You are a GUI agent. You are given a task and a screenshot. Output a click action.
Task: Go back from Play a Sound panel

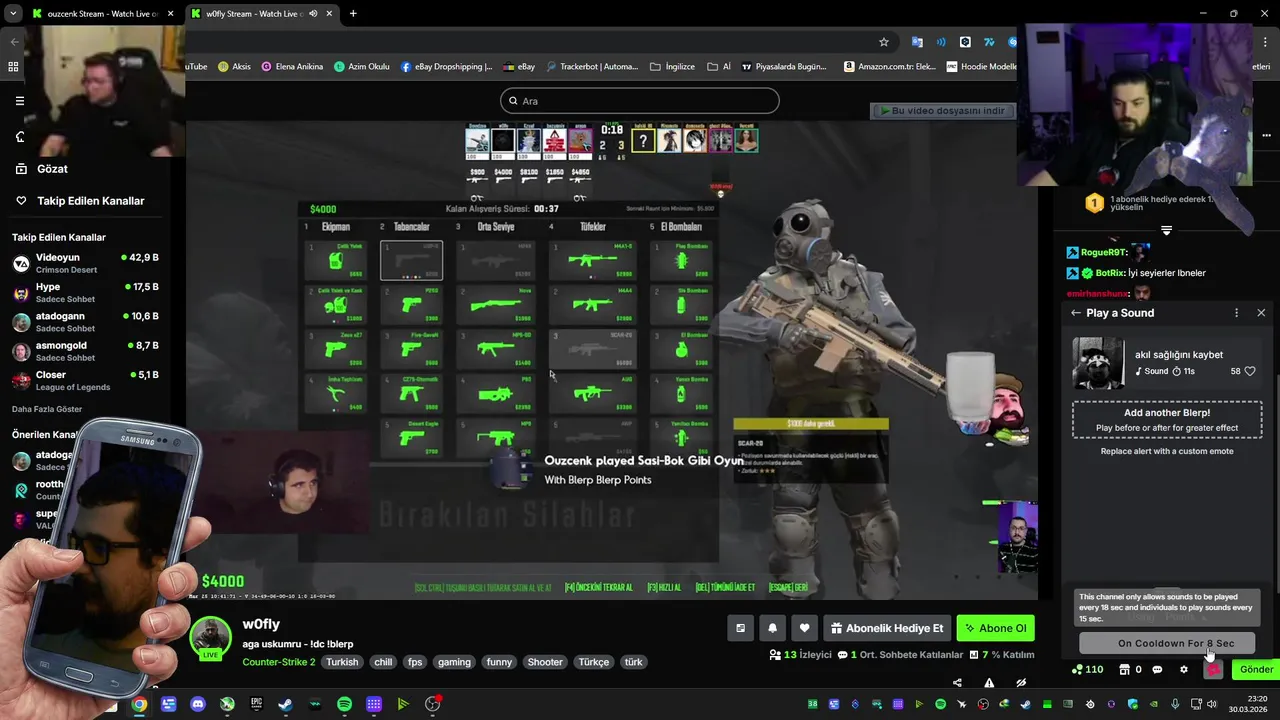pyautogui.click(x=1076, y=313)
